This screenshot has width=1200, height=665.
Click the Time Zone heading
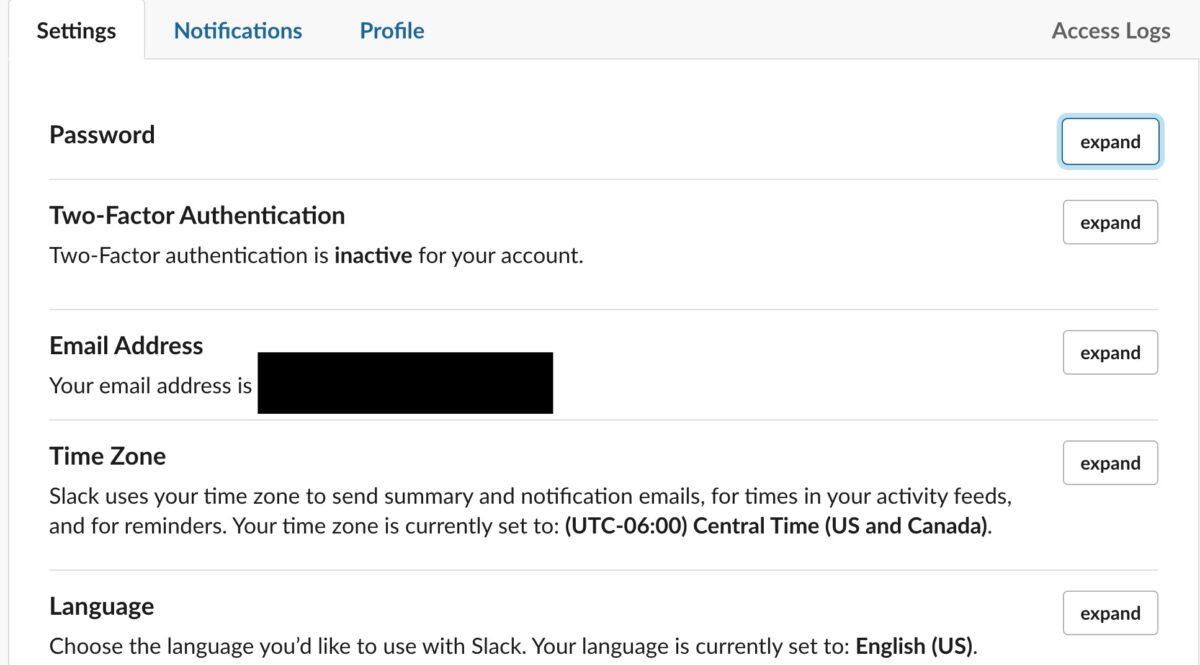pyautogui.click(x=108, y=456)
